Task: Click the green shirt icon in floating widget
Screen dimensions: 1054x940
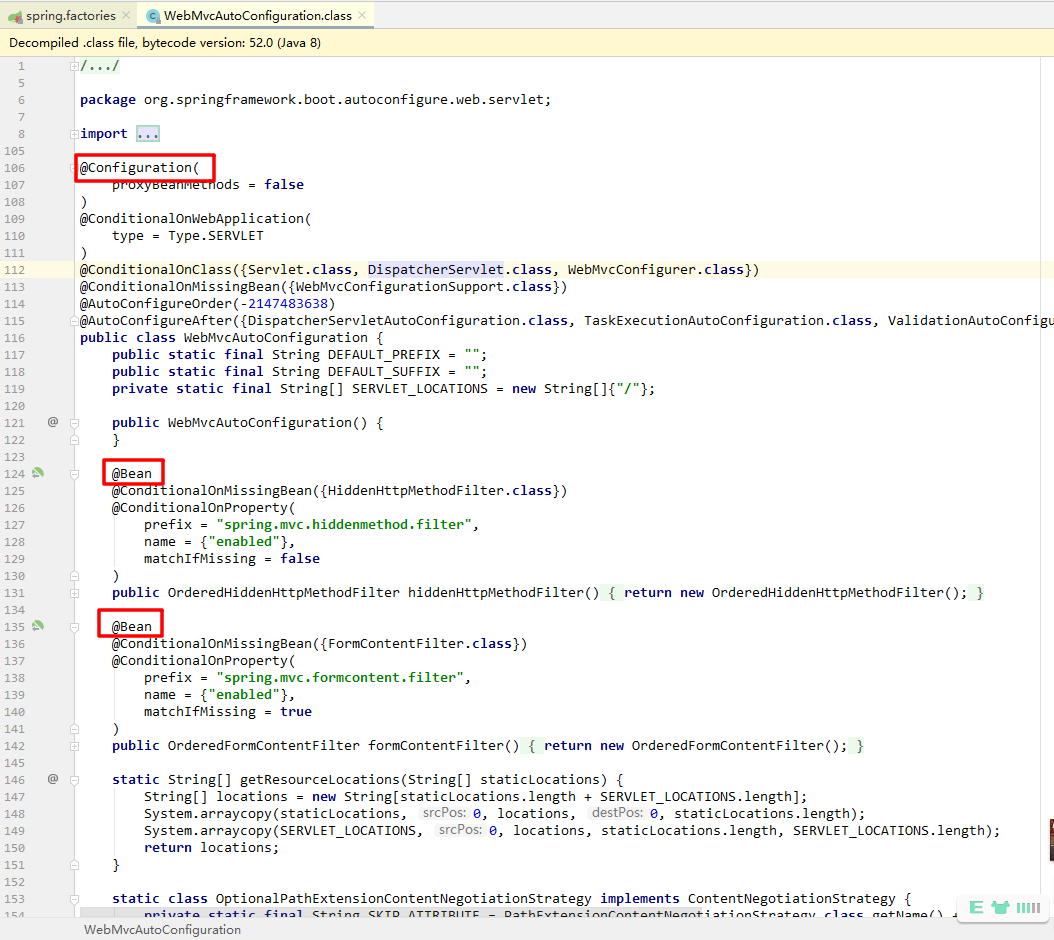Action: pyautogui.click(x=1000, y=907)
